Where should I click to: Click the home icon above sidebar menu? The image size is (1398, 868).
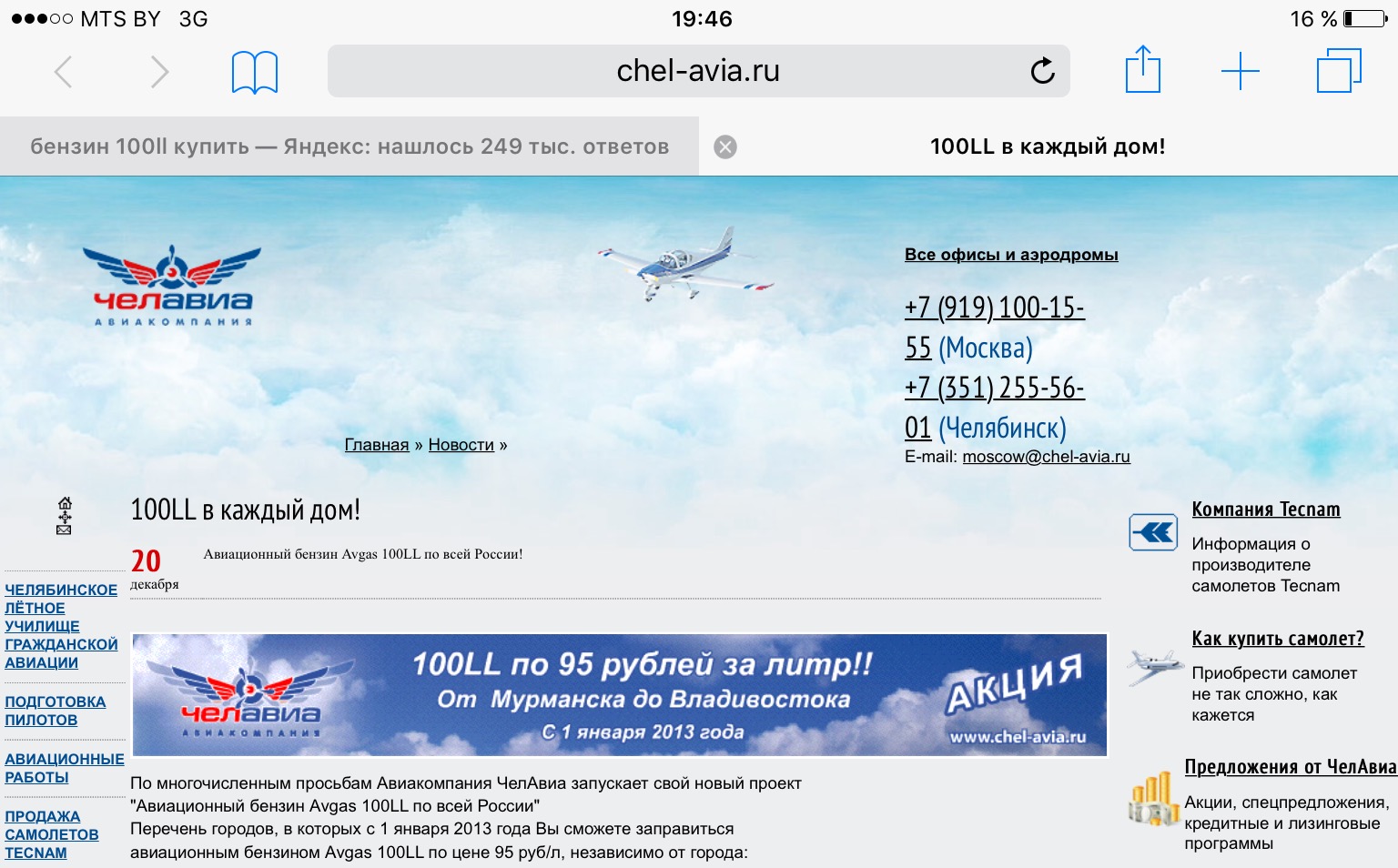pyautogui.click(x=65, y=503)
